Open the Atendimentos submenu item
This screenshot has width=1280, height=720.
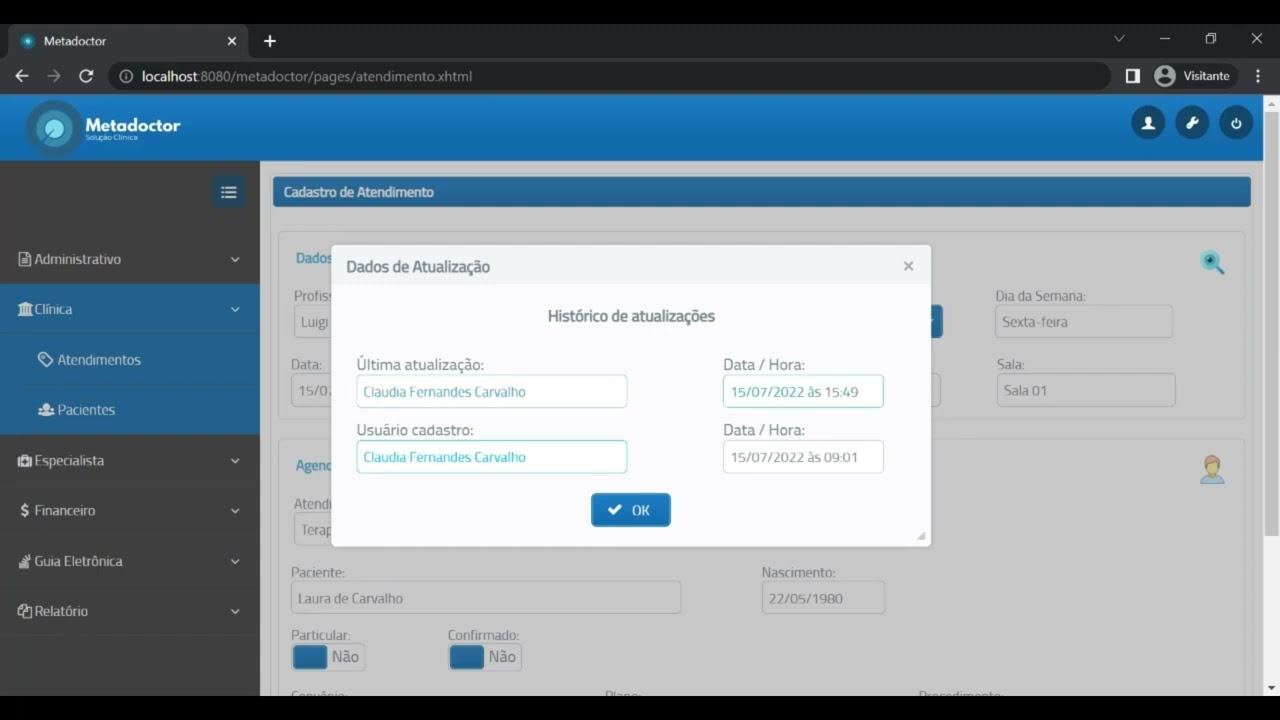pos(130,360)
